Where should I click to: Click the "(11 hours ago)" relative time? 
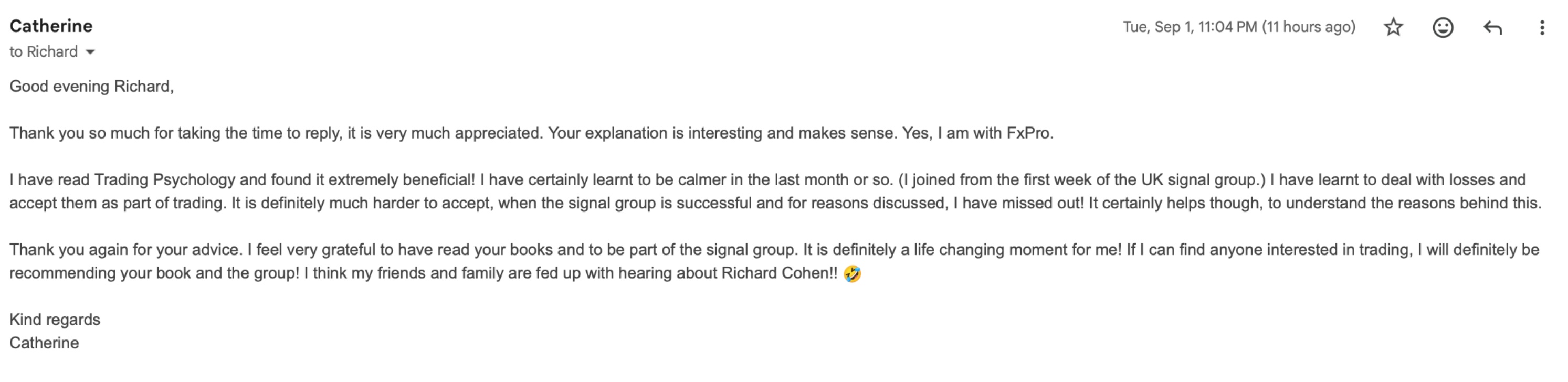point(1309,27)
